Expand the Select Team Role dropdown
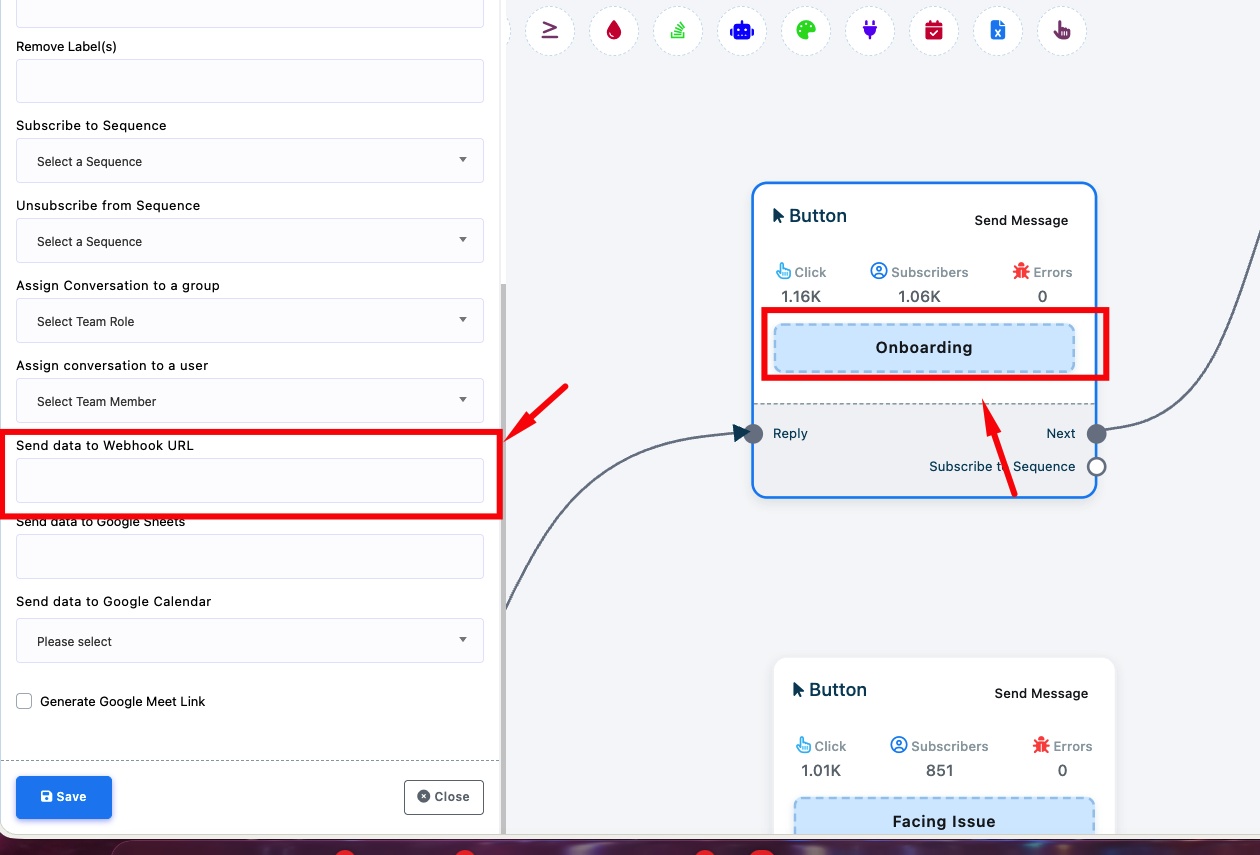The height and width of the screenshot is (855, 1260). [x=250, y=320]
